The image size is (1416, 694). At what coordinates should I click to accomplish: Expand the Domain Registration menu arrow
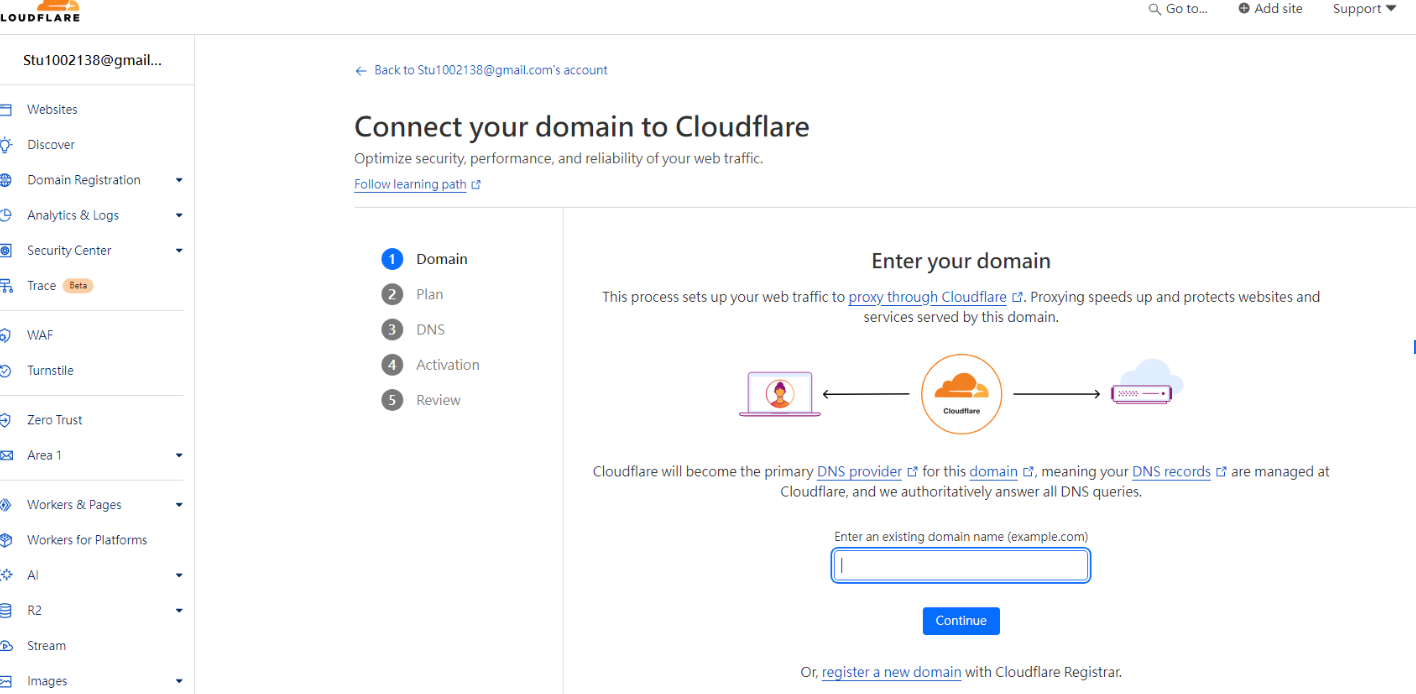[x=179, y=180]
